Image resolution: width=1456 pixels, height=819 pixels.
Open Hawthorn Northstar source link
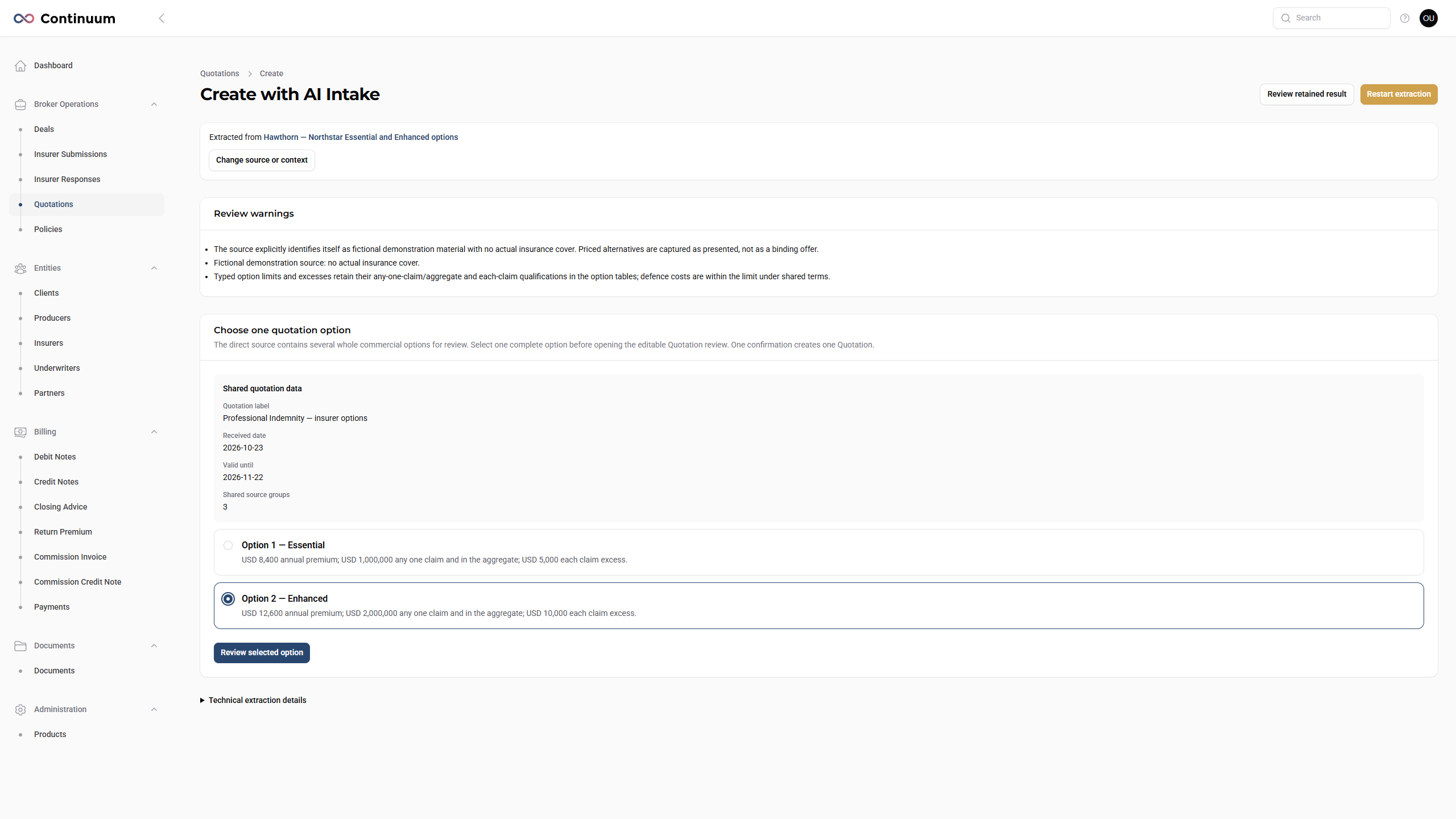[x=361, y=137]
